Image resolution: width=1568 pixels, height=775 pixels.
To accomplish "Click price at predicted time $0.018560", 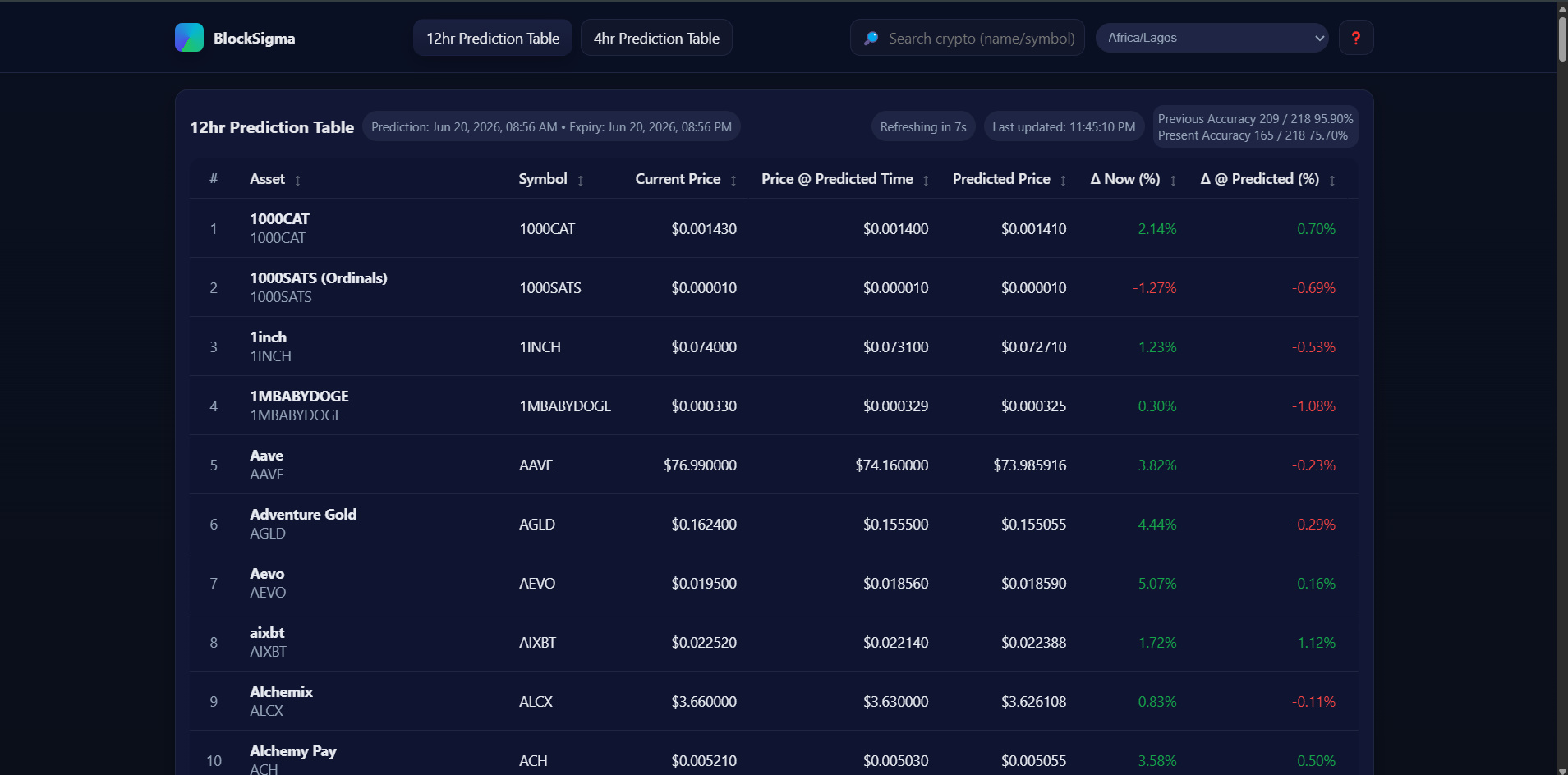I will [x=895, y=583].
